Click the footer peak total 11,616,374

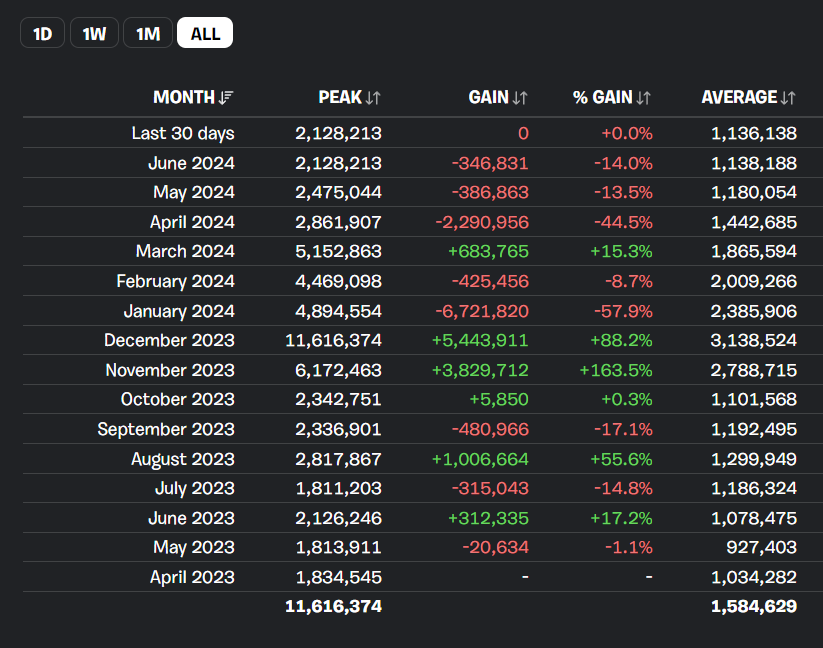333,607
